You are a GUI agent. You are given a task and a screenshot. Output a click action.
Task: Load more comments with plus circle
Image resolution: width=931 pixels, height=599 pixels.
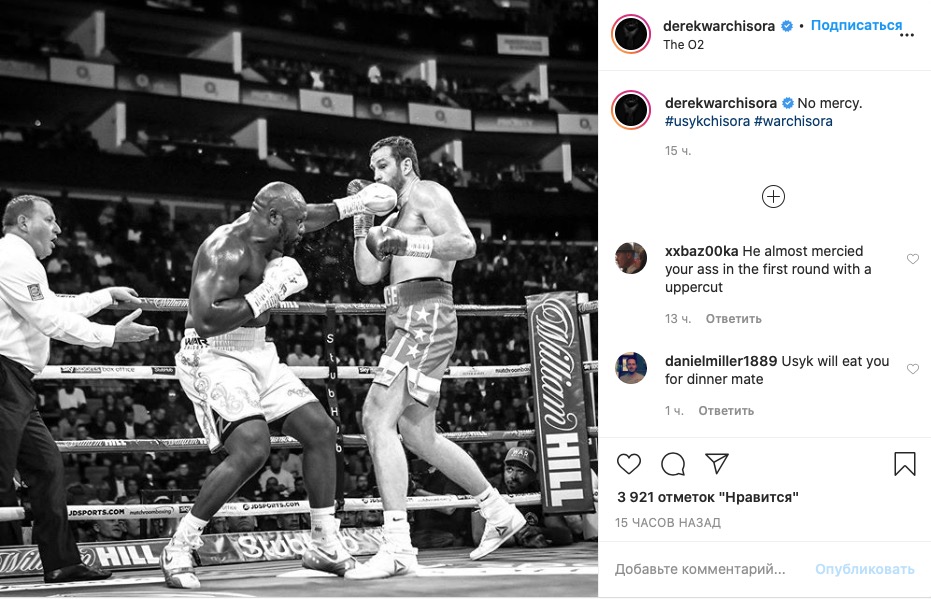pos(773,197)
